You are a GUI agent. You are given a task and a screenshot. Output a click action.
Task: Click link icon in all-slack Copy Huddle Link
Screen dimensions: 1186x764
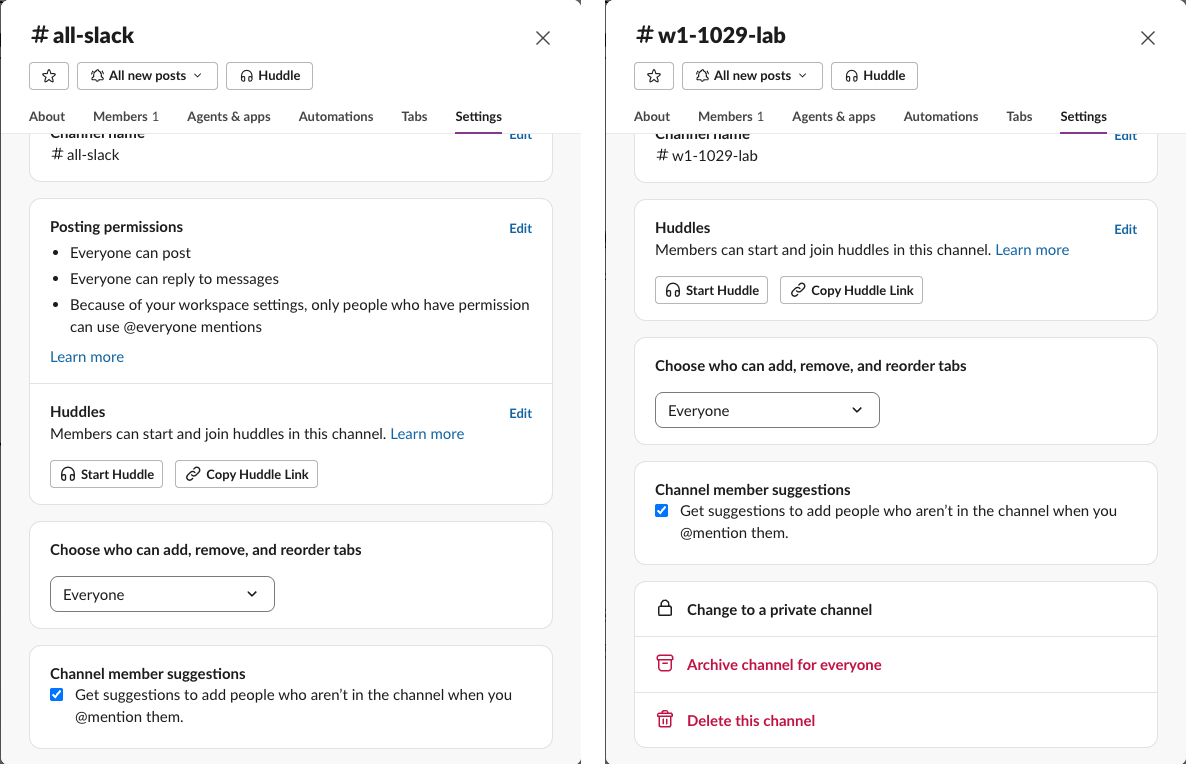click(x=193, y=474)
